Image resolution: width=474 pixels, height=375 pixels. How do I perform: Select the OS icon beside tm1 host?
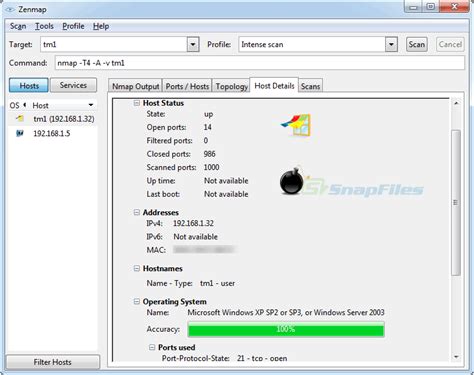tap(20, 118)
